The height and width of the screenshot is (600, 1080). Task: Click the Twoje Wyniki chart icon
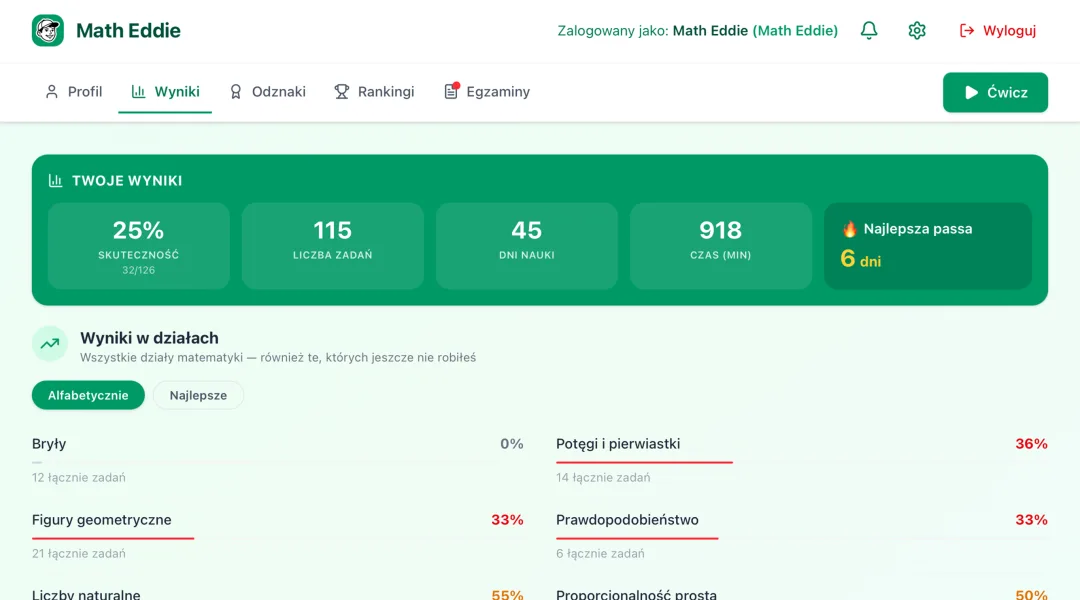pos(55,180)
